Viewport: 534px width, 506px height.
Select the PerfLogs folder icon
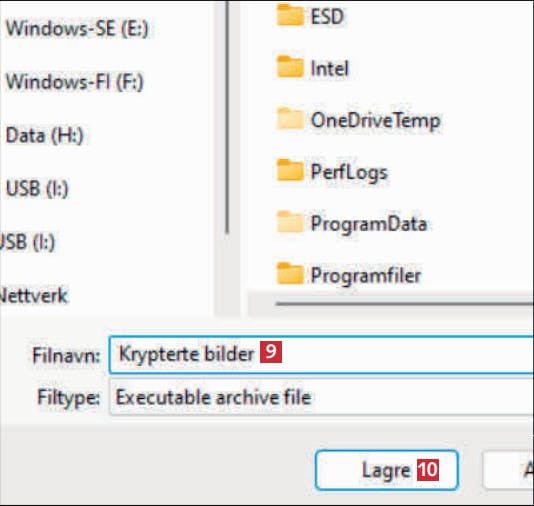click(x=289, y=170)
